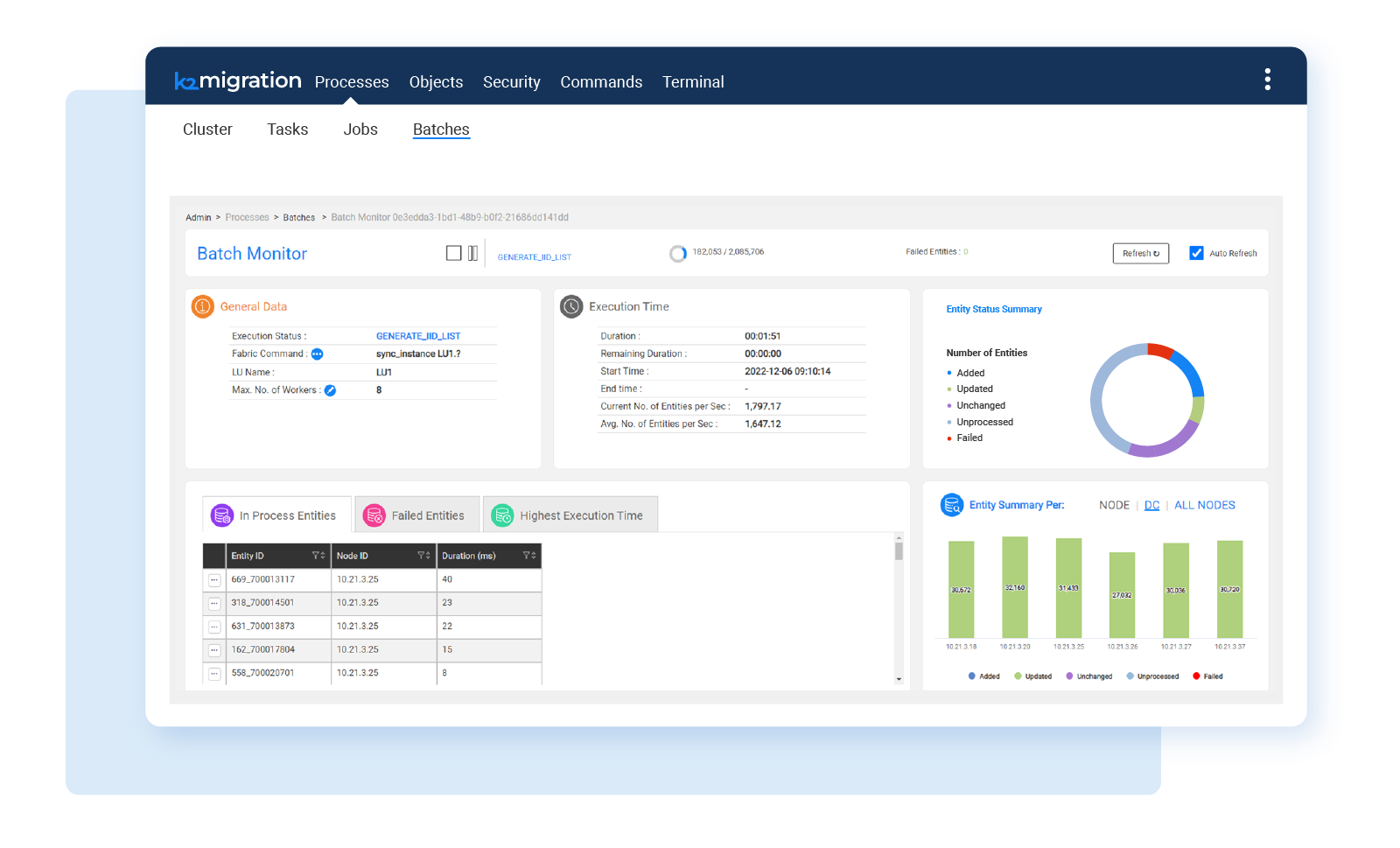Click the orange General Data info icon
The image size is (1400, 848).
tap(202, 306)
